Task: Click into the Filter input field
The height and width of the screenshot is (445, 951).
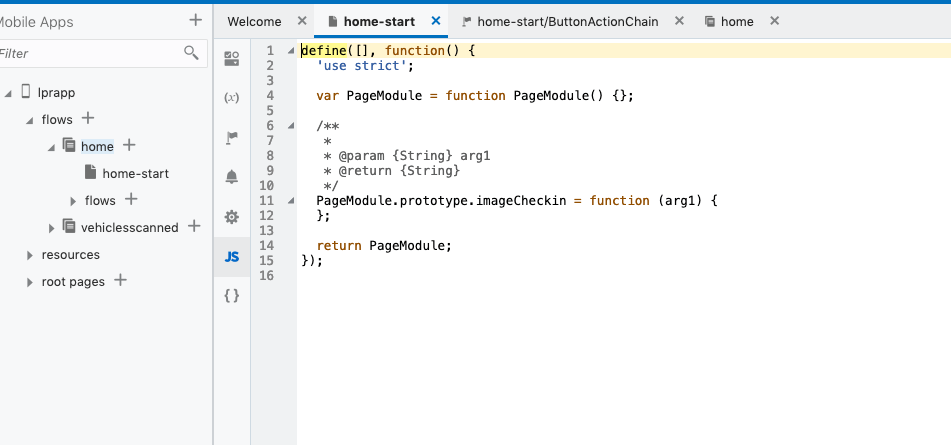Action: tap(85, 53)
